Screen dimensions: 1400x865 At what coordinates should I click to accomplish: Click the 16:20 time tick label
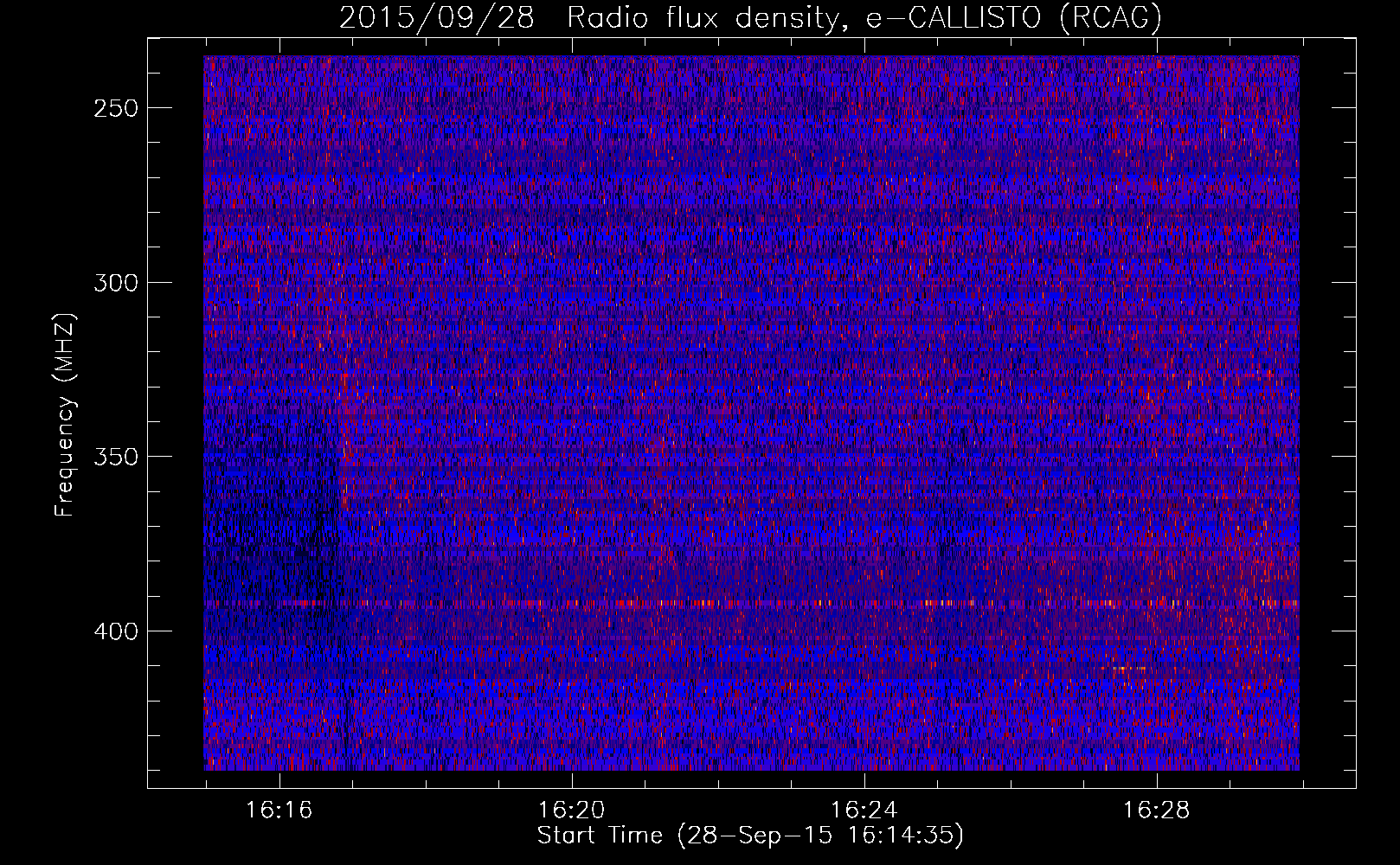(571, 811)
